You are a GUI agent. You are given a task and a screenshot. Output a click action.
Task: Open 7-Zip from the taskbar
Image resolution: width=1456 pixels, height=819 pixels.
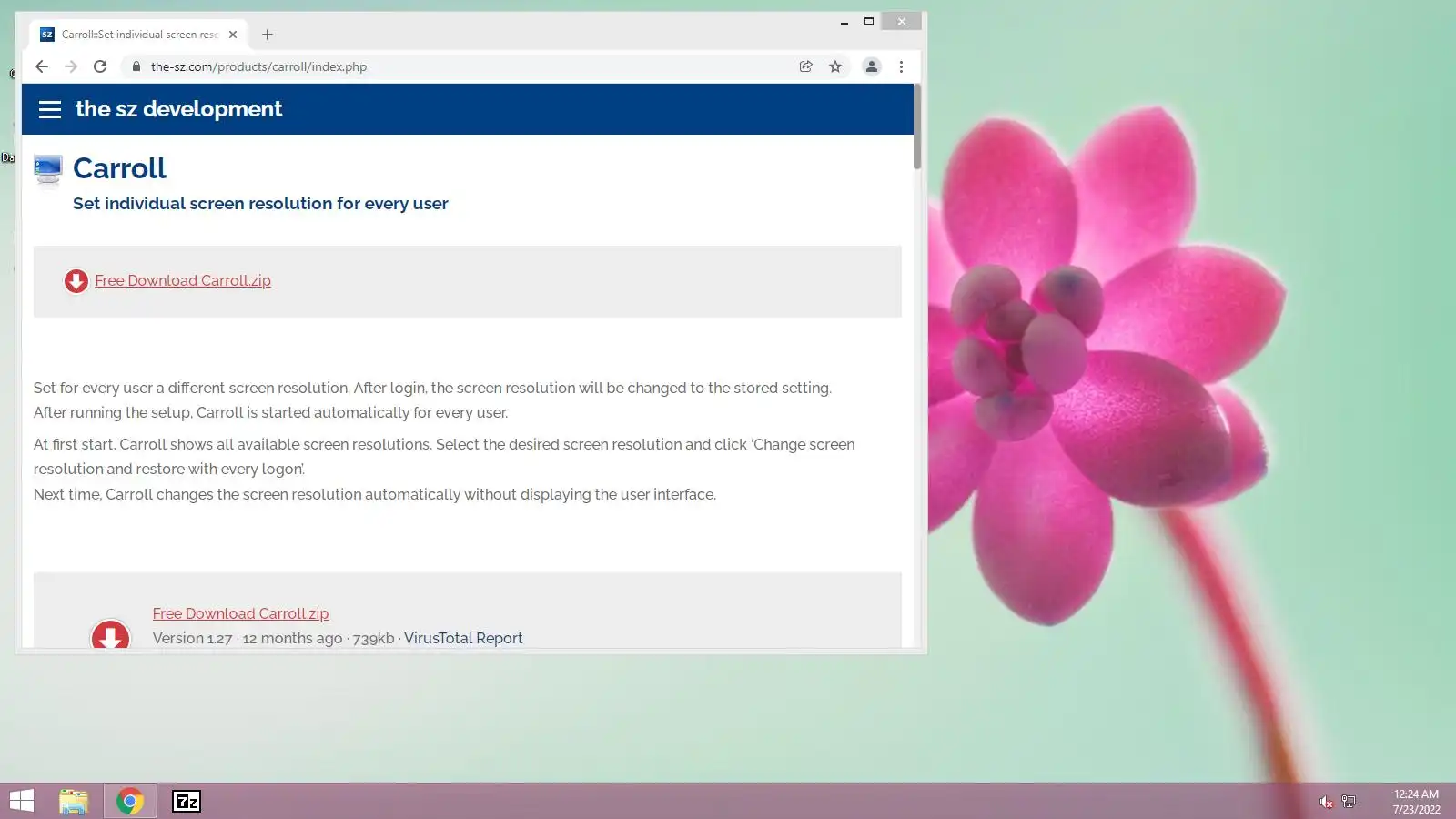[187, 802]
